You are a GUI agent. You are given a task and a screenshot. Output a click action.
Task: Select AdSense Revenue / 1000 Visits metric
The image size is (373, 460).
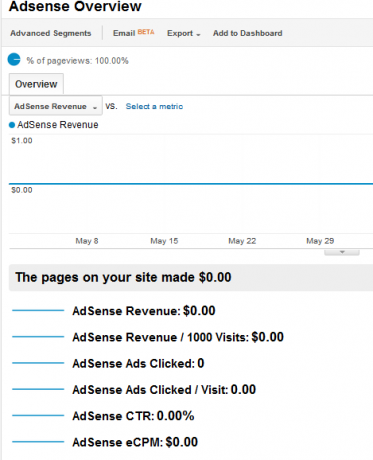[x=178, y=337]
